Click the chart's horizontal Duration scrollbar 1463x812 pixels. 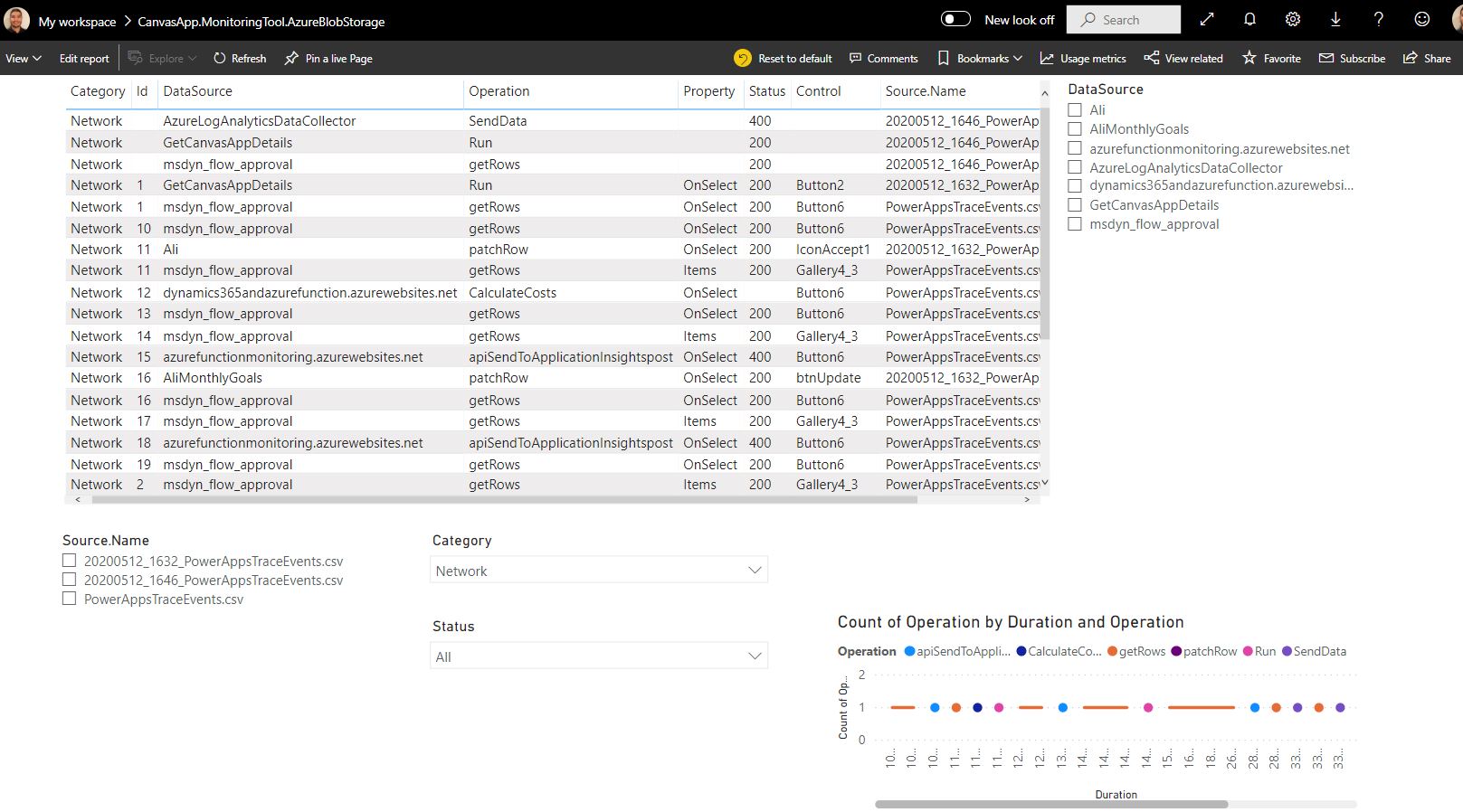click(1051, 804)
